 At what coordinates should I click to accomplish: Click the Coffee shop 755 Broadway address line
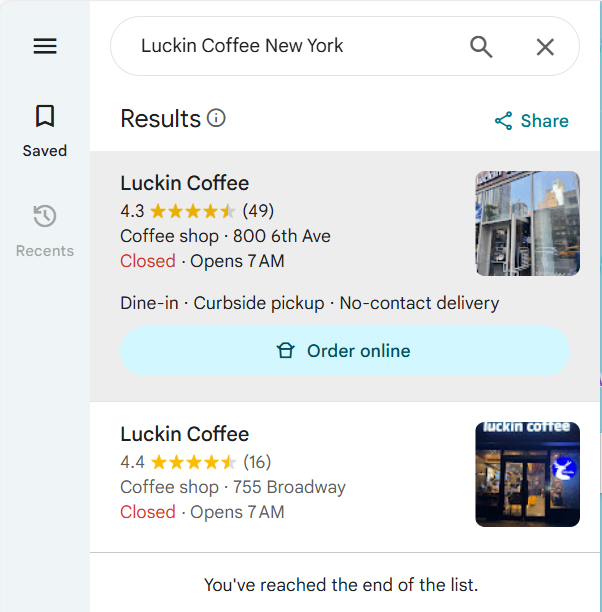click(233, 487)
